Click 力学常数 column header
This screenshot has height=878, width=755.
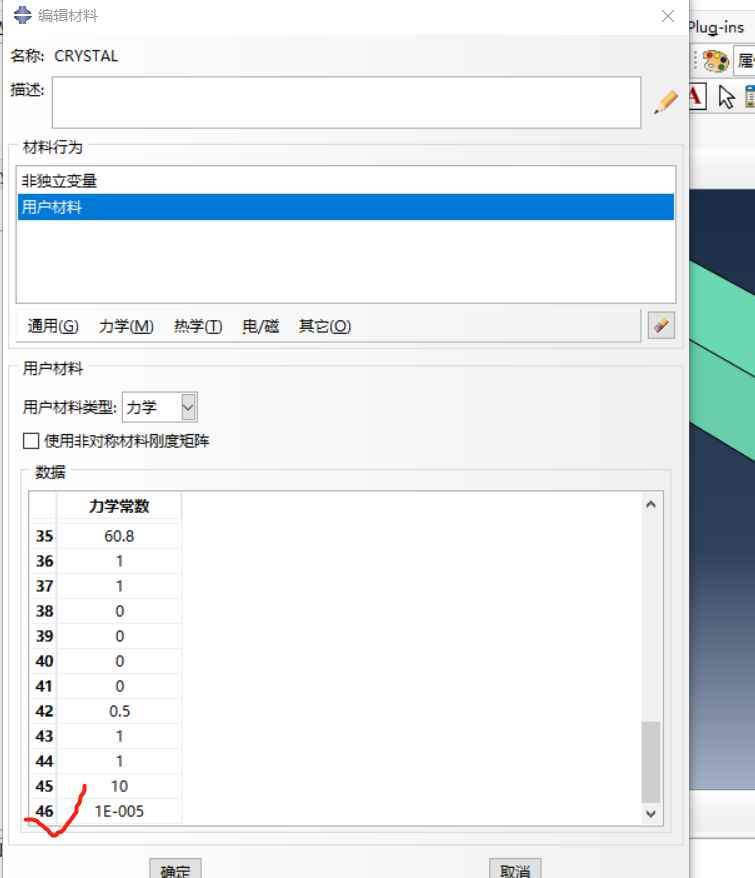pos(119,506)
